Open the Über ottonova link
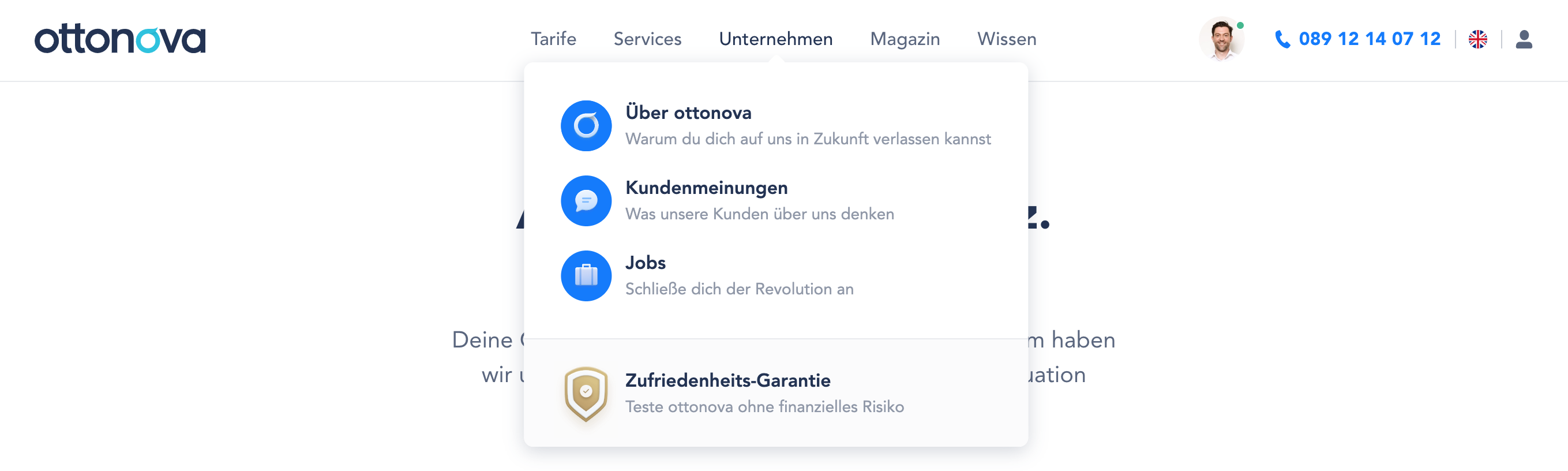This screenshot has height=471, width=1568. (x=688, y=113)
